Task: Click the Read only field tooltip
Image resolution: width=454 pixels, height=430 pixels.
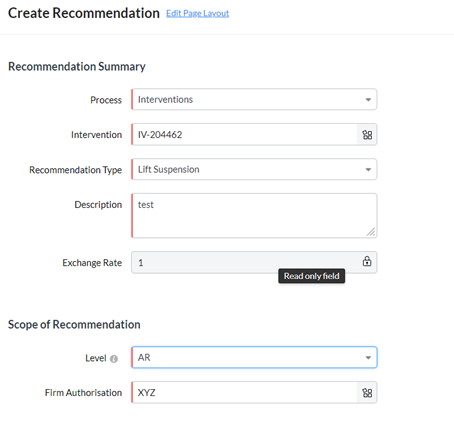Action: point(312,276)
